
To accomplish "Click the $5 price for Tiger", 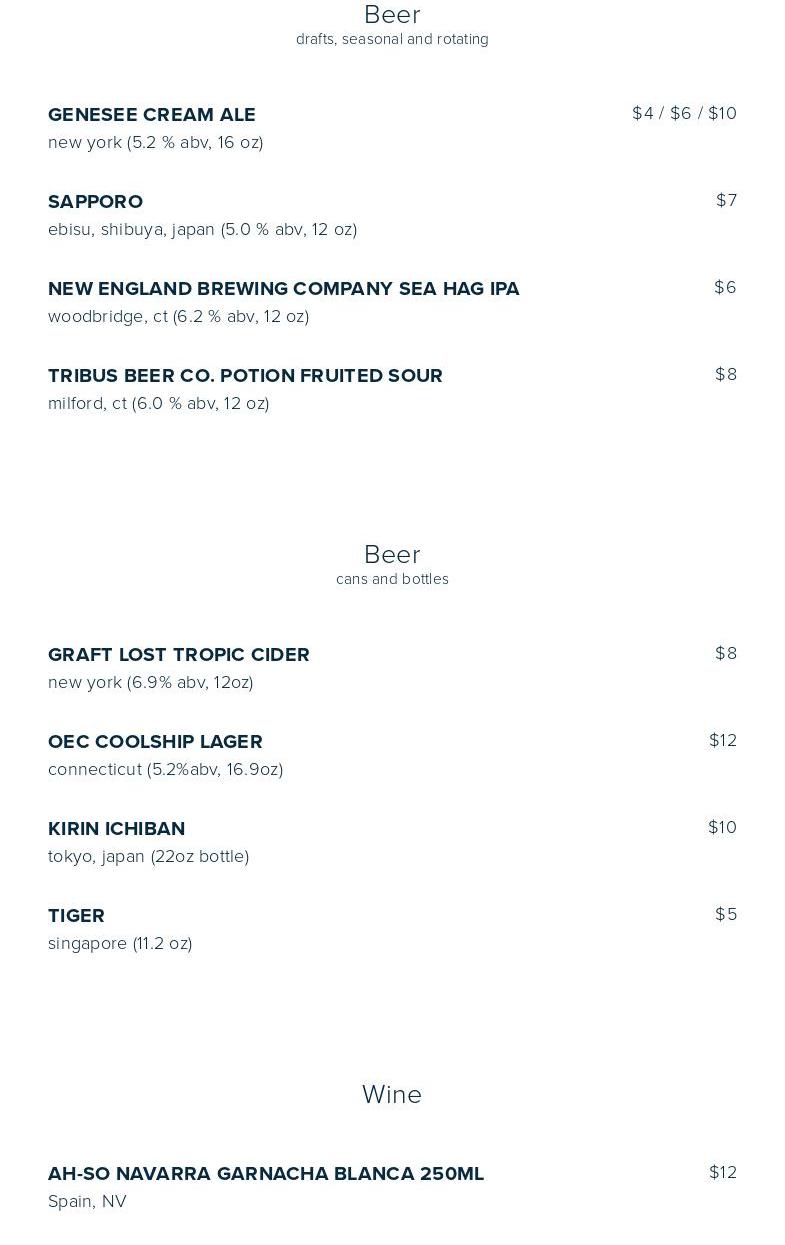I will [726, 915].
